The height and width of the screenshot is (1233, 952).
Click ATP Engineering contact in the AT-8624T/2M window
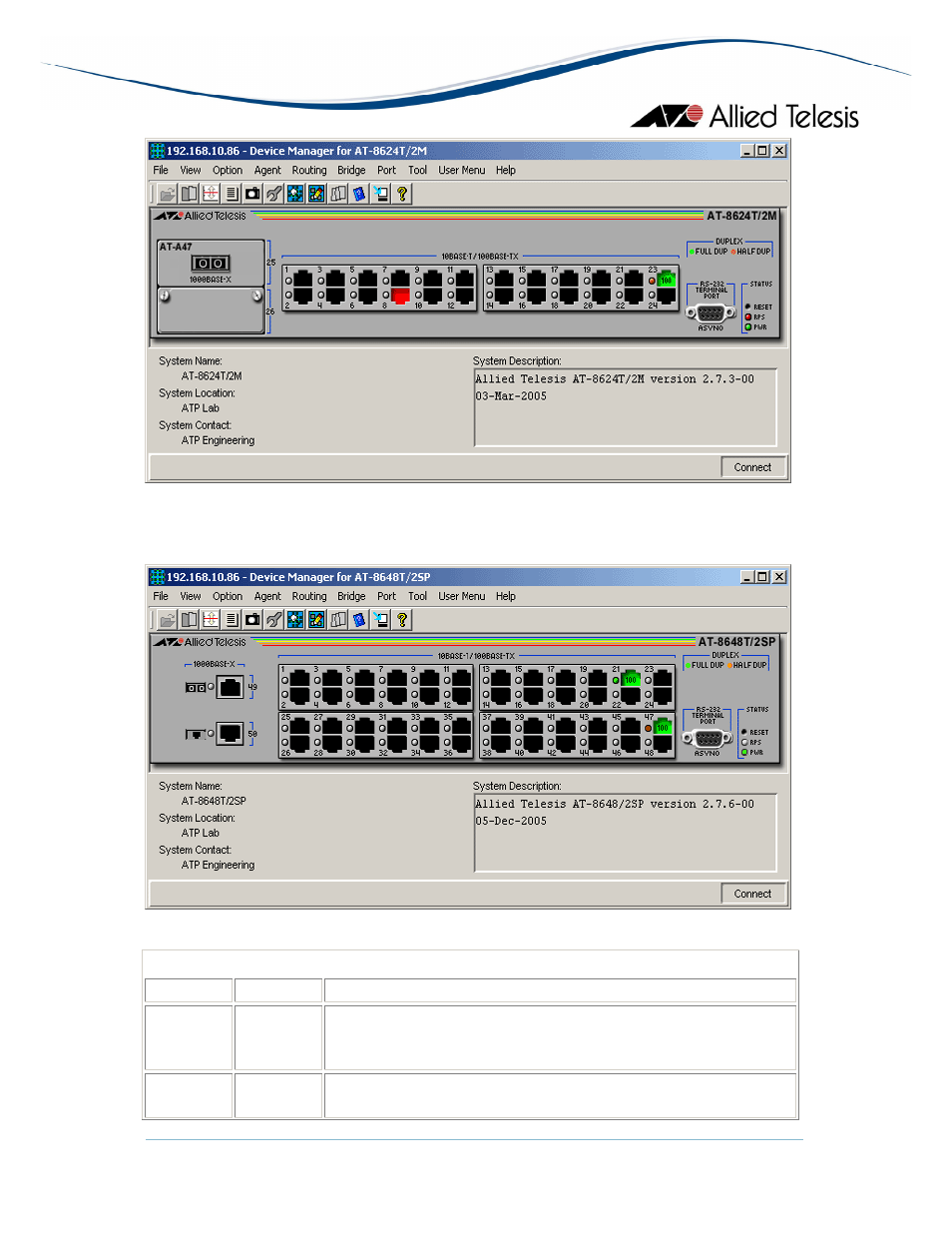pos(218,440)
